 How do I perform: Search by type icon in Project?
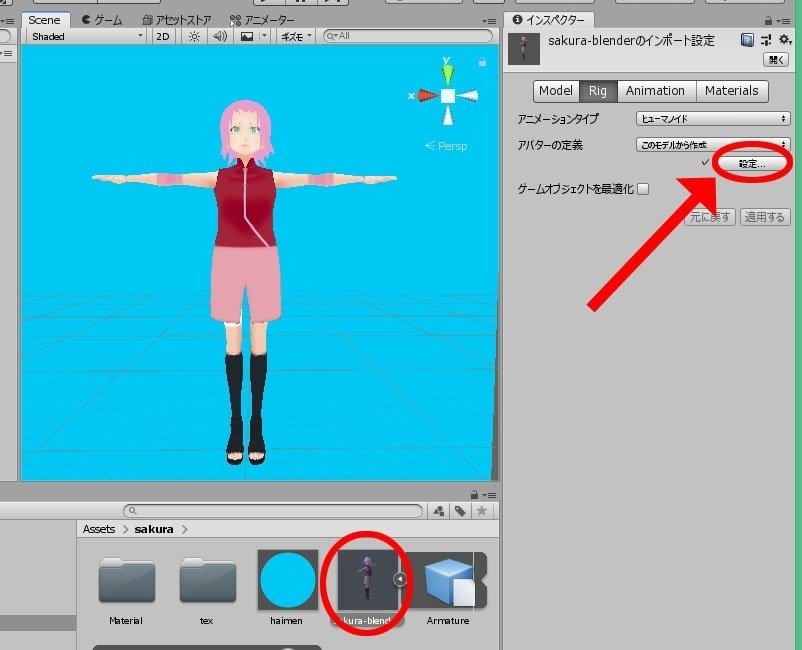(439, 511)
